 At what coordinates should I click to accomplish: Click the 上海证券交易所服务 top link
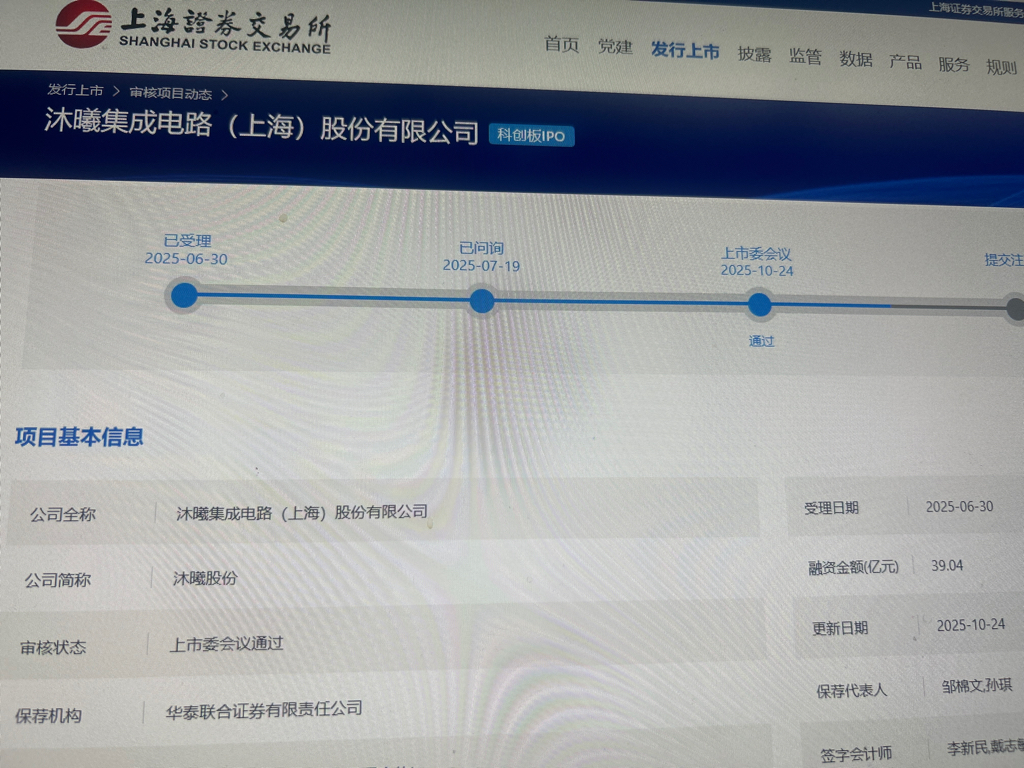pos(976,10)
